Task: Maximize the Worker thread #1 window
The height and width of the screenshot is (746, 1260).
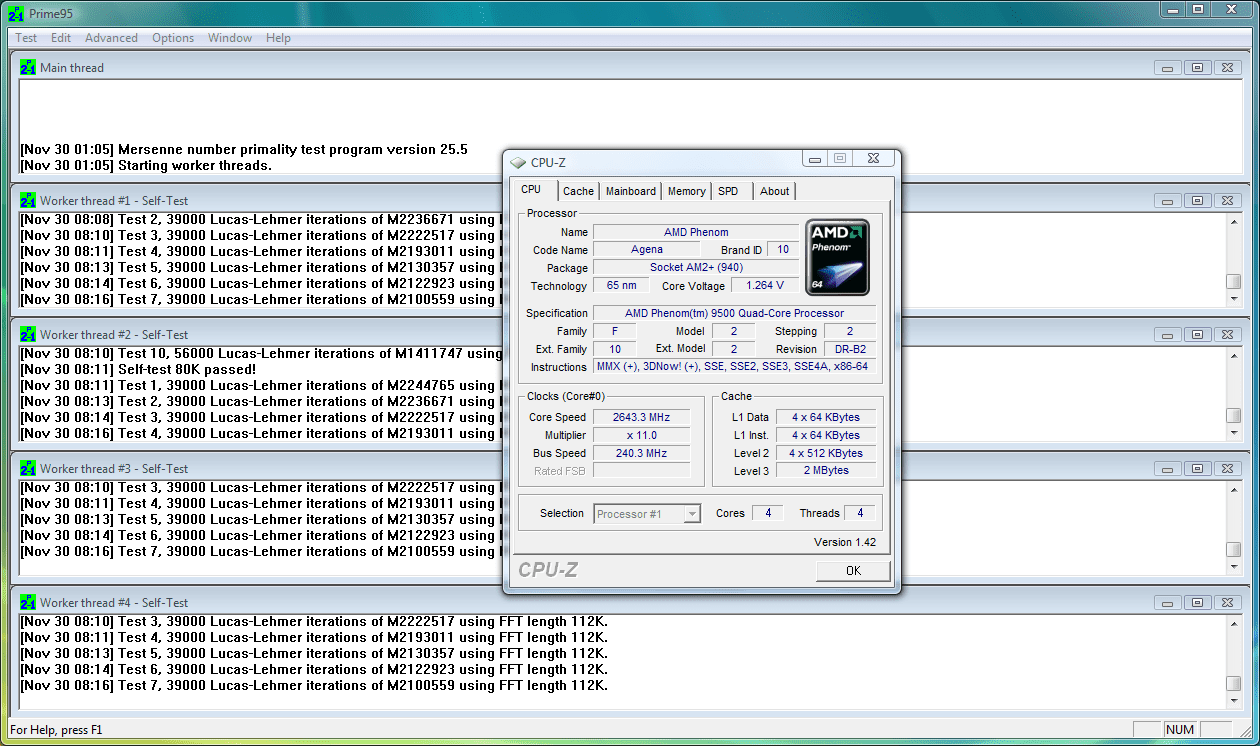Action: (x=1197, y=201)
